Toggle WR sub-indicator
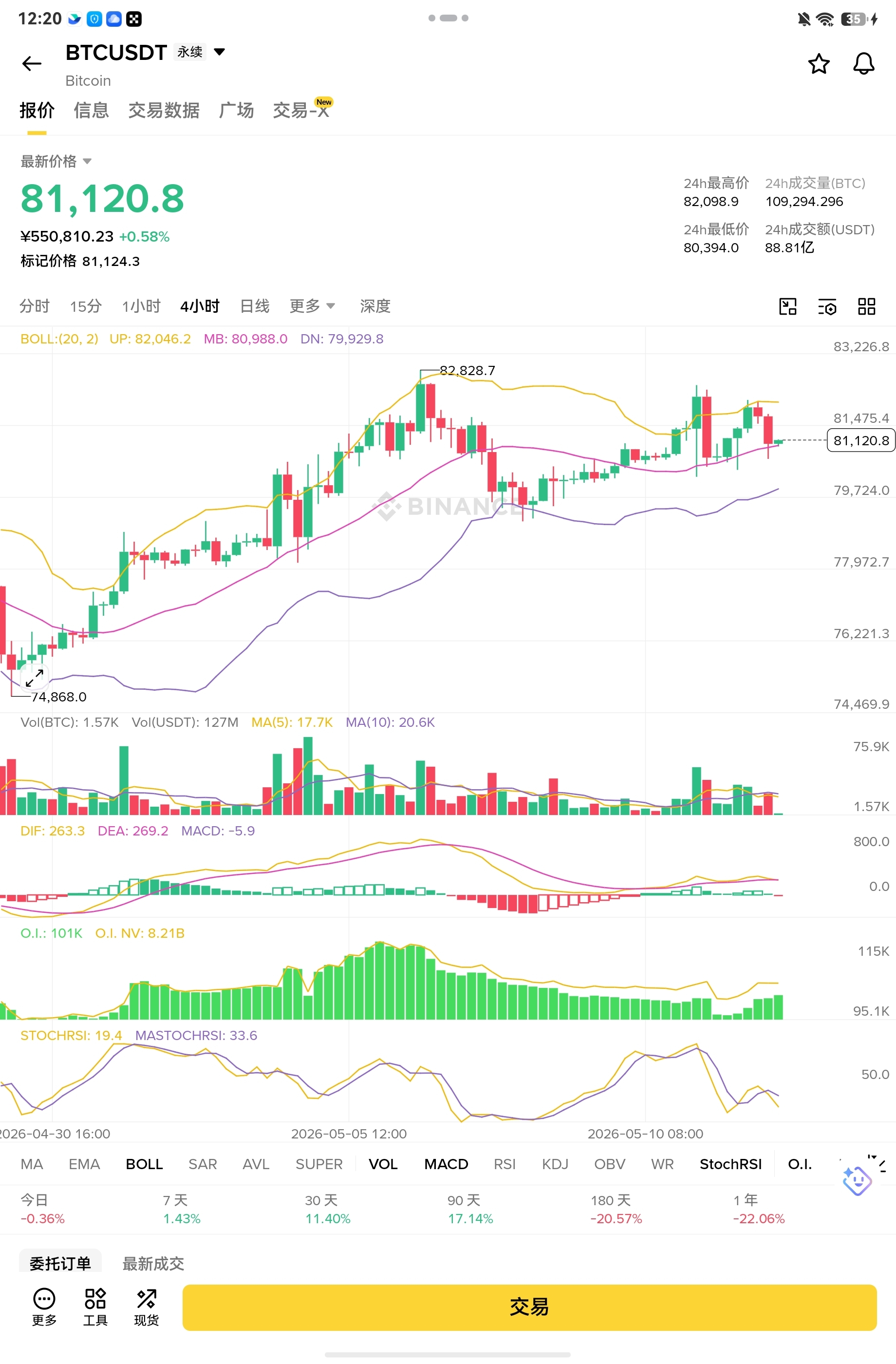The width and height of the screenshot is (896, 1364). click(662, 1164)
